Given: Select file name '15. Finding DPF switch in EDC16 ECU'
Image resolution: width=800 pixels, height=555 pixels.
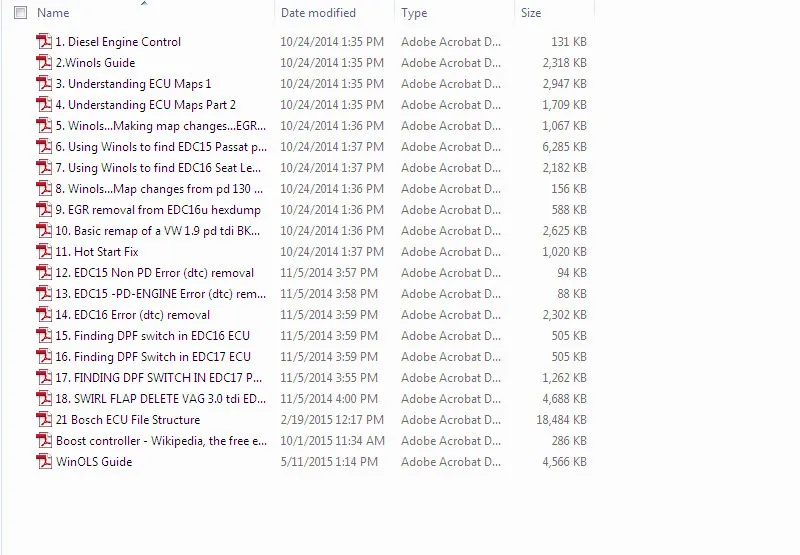Looking at the screenshot, I should 153,336.
